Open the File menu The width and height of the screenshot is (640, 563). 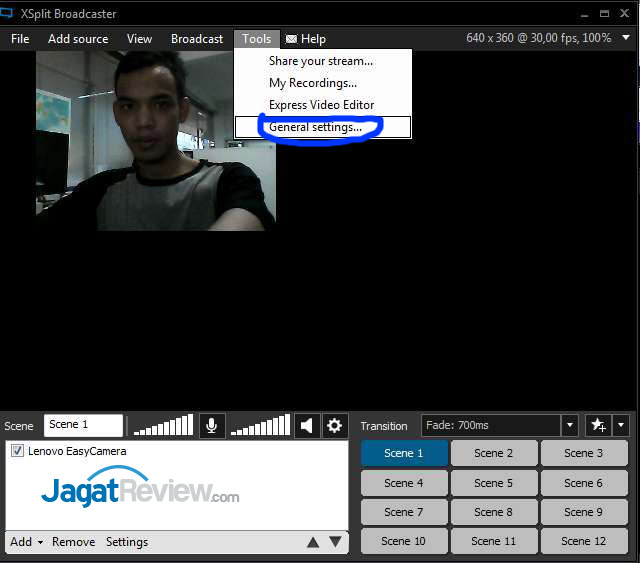coord(20,39)
